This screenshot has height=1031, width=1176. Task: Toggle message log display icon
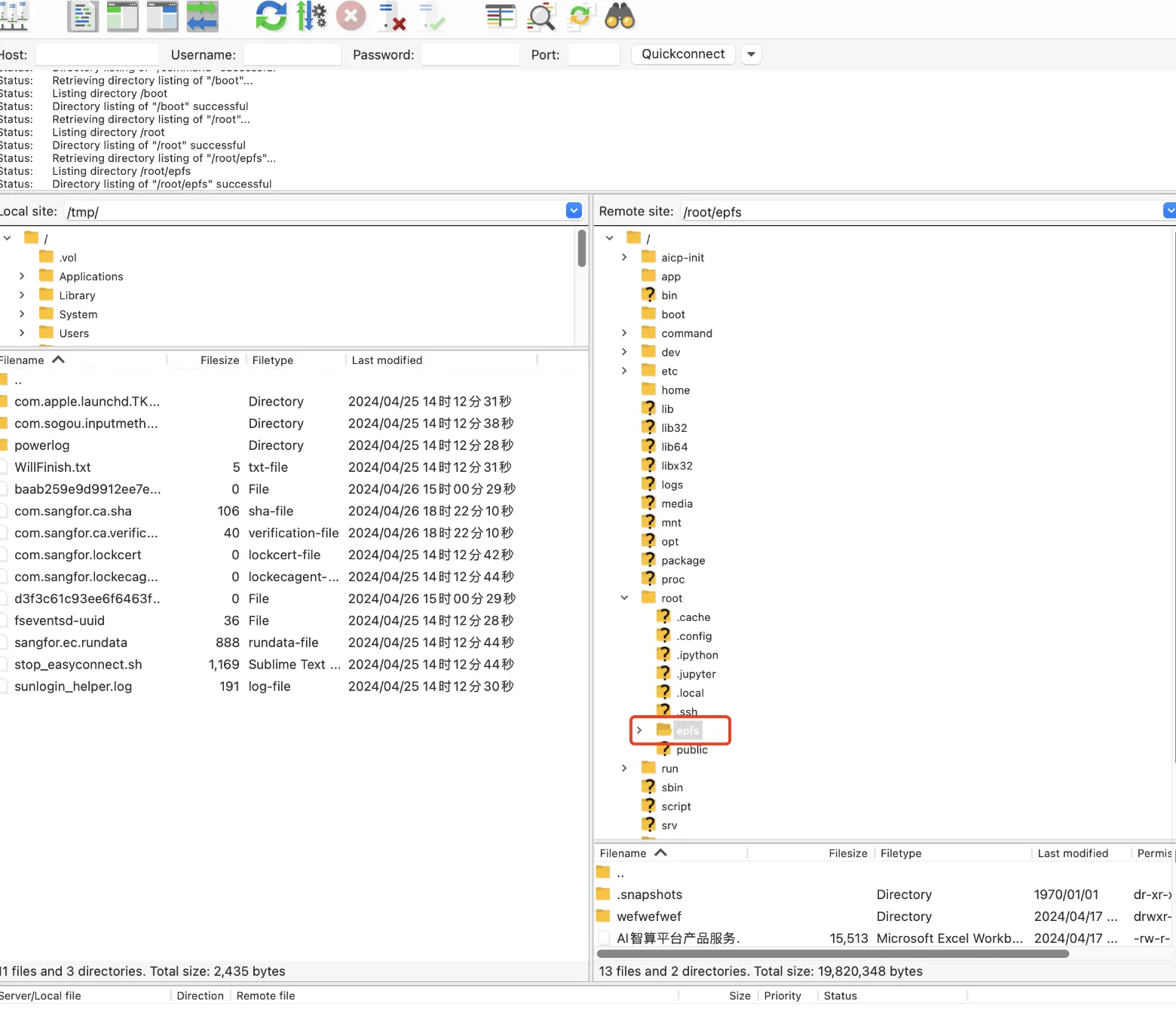pos(83,16)
